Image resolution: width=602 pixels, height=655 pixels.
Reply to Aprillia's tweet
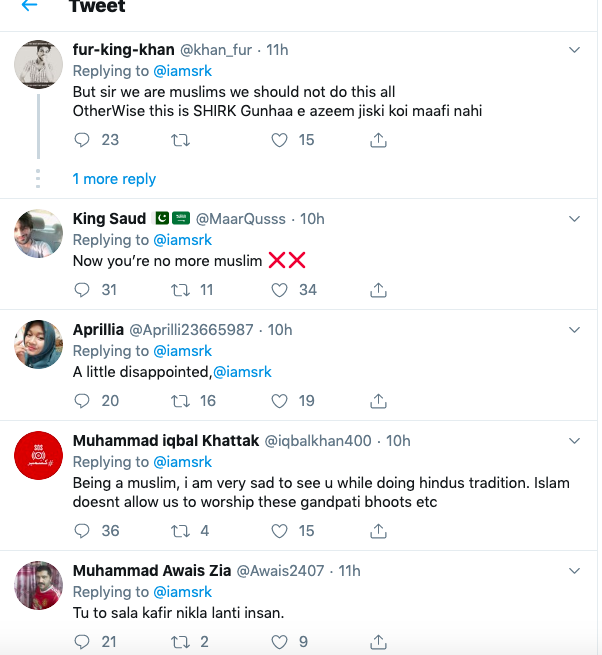(x=83, y=400)
